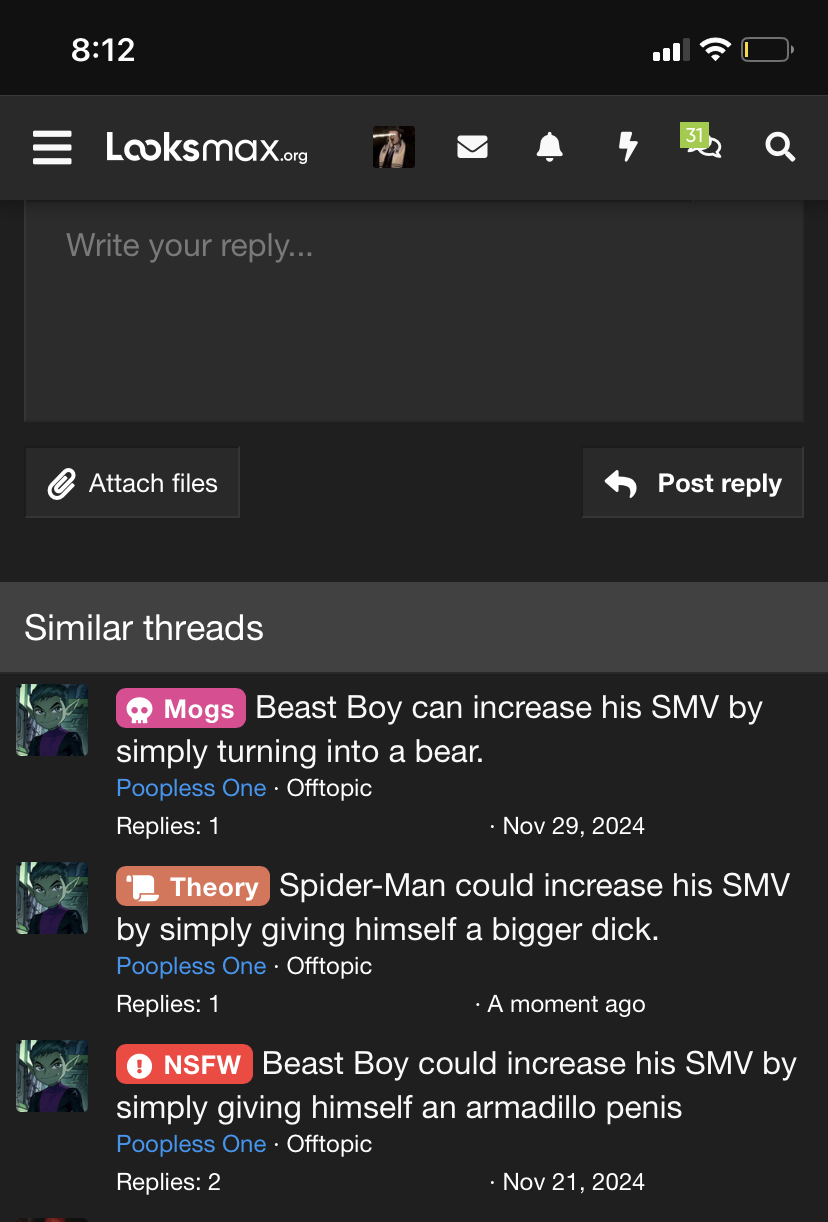The width and height of the screenshot is (828, 1222).
Task: Open the Offtopic forum link under NSFW thread
Action: tap(329, 1144)
